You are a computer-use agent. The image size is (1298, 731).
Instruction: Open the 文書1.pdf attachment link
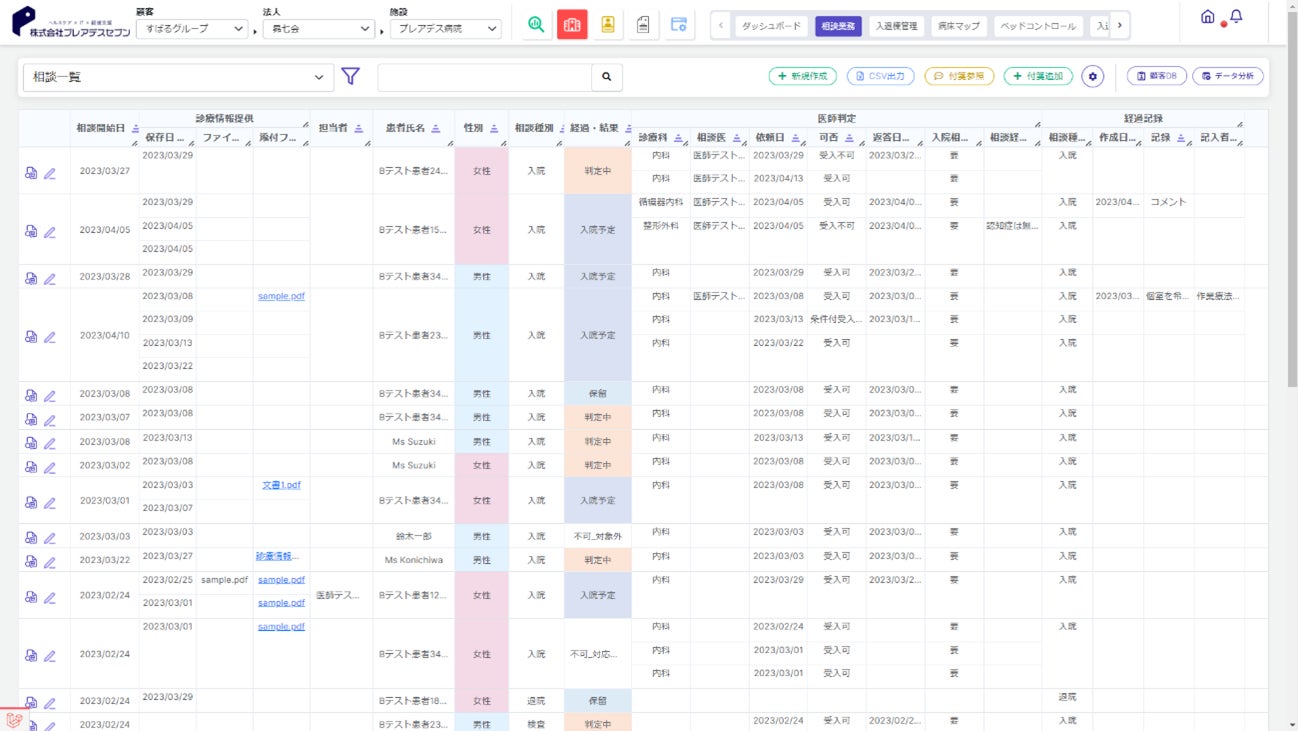(281, 485)
